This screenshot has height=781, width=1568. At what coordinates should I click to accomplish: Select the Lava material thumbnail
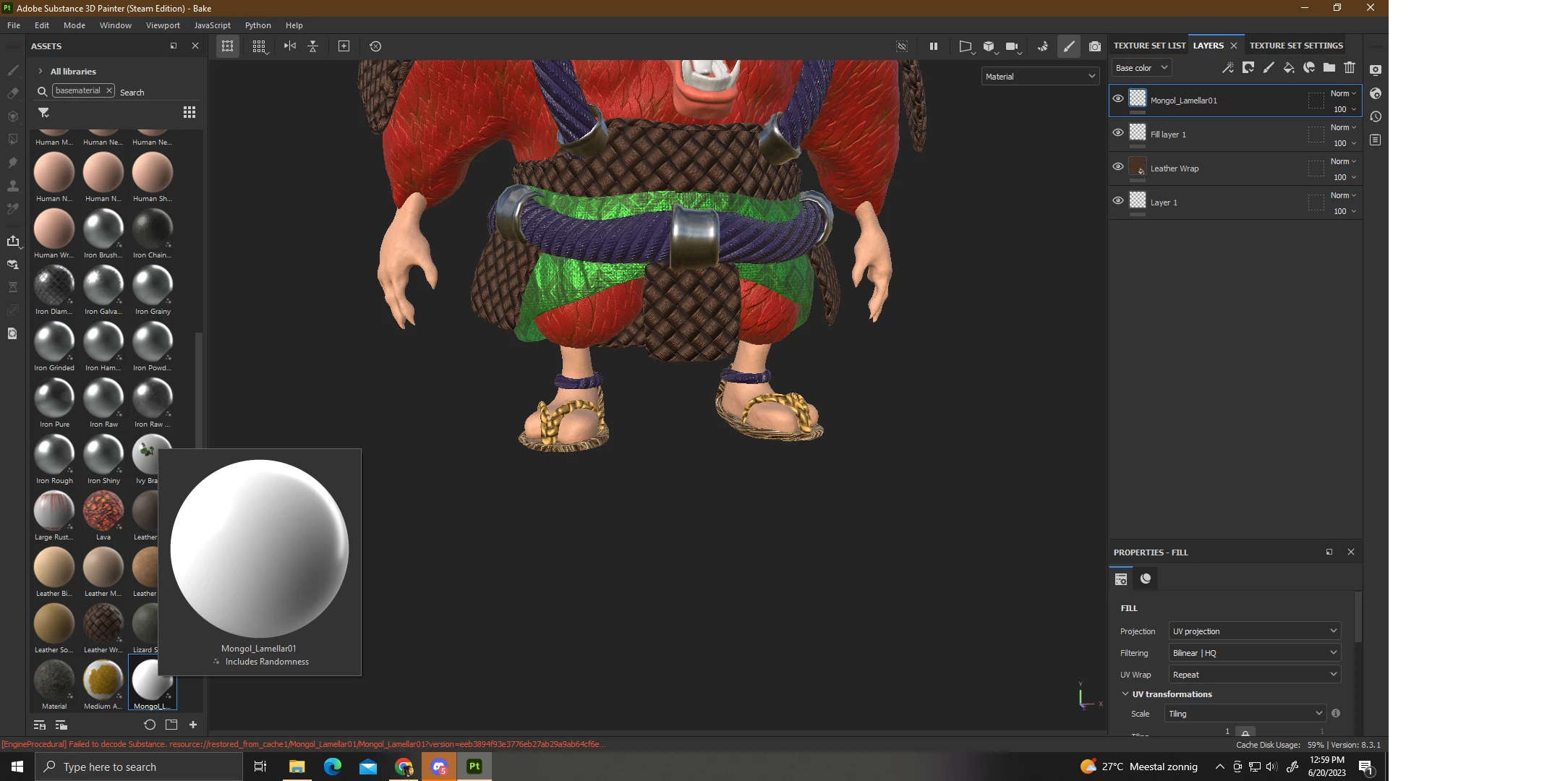[x=103, y=511]
